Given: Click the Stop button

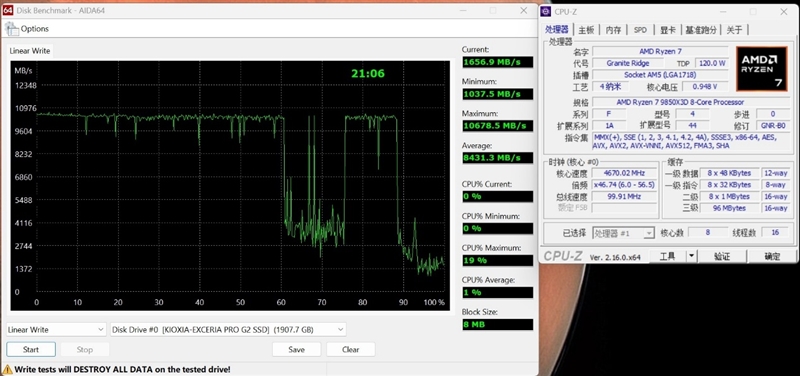Looking at the screenshot, I should pos(85,349).
